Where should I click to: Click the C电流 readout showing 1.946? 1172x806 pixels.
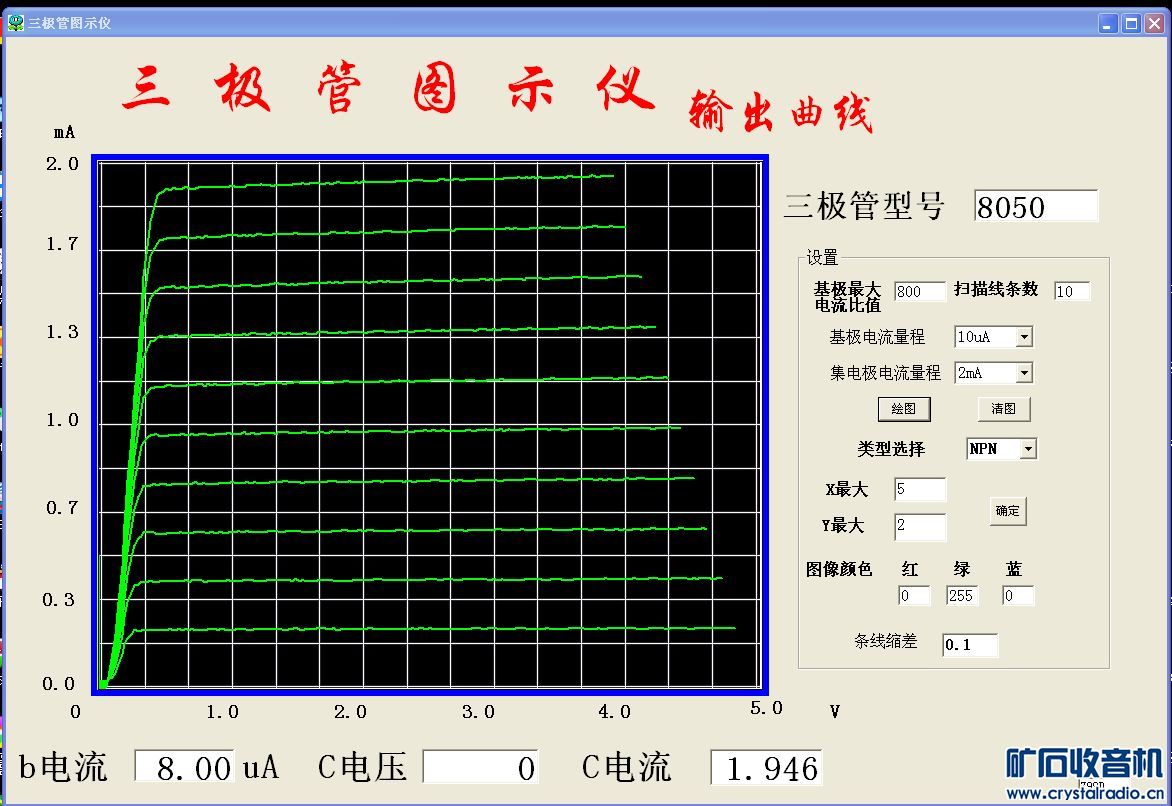pos(766,768)
